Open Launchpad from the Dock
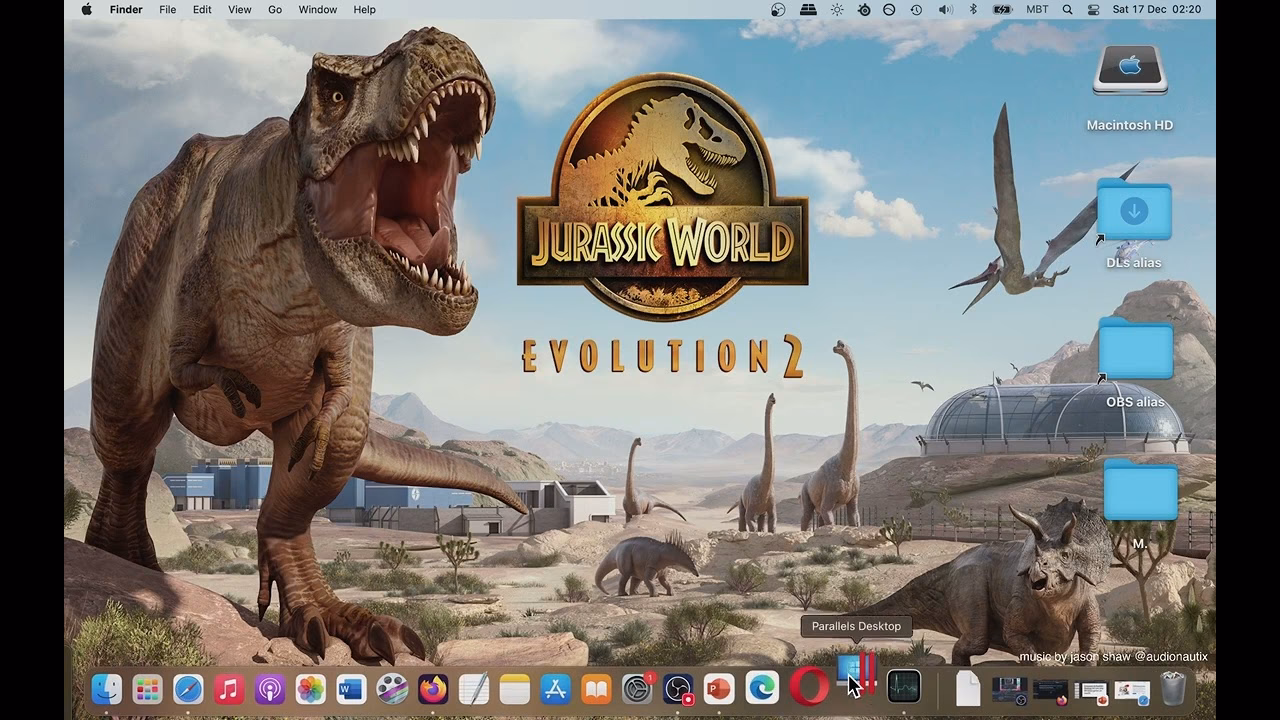Viewport: 1280px width, 720px height. click(x=148, y=688)
